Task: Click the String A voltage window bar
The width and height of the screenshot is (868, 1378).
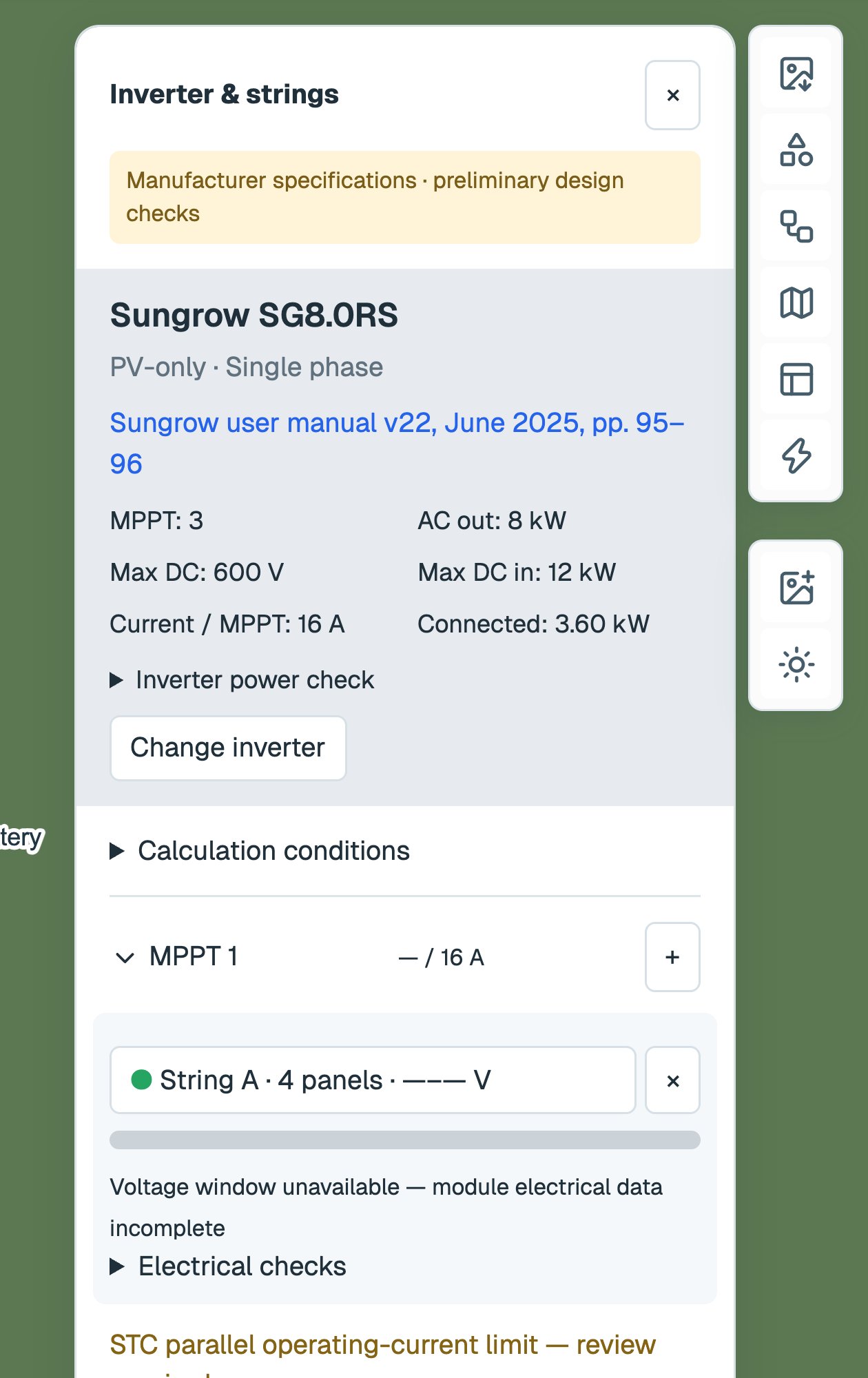Action: pos(405,1140)
